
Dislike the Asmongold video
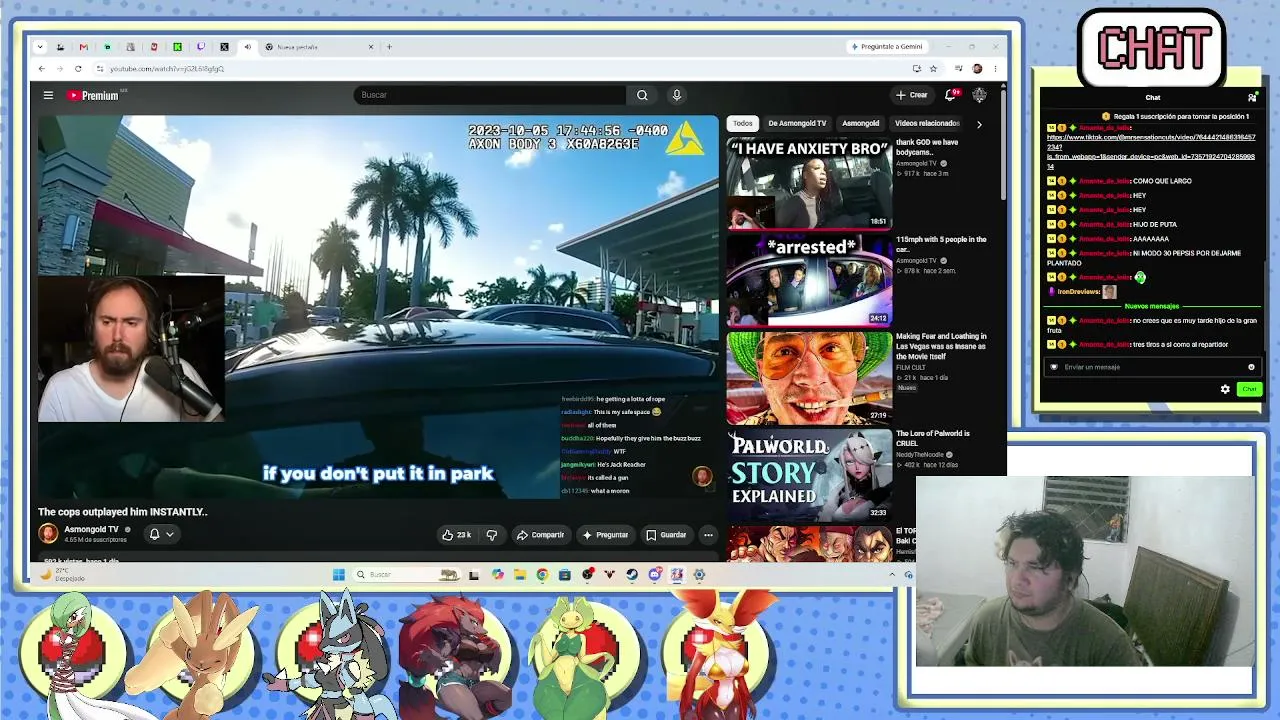[491, 535]
